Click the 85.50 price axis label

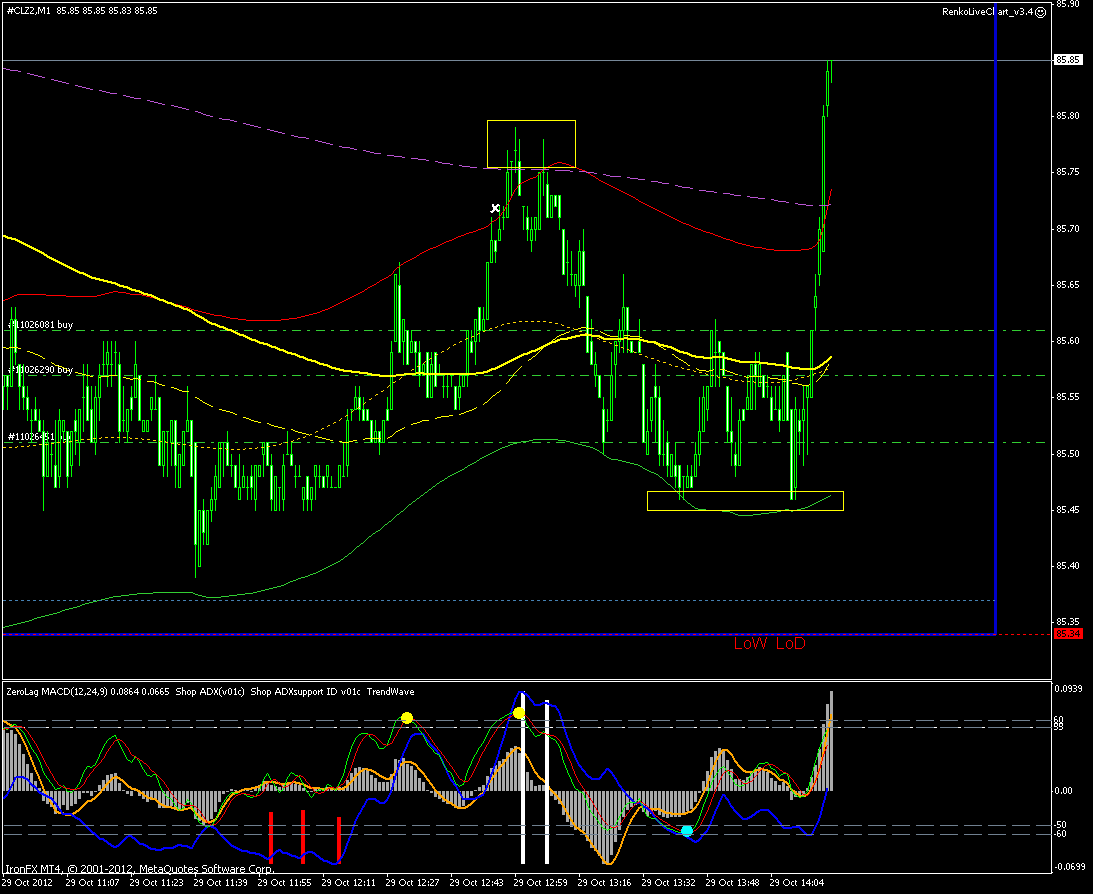[x=1068, y=454]
